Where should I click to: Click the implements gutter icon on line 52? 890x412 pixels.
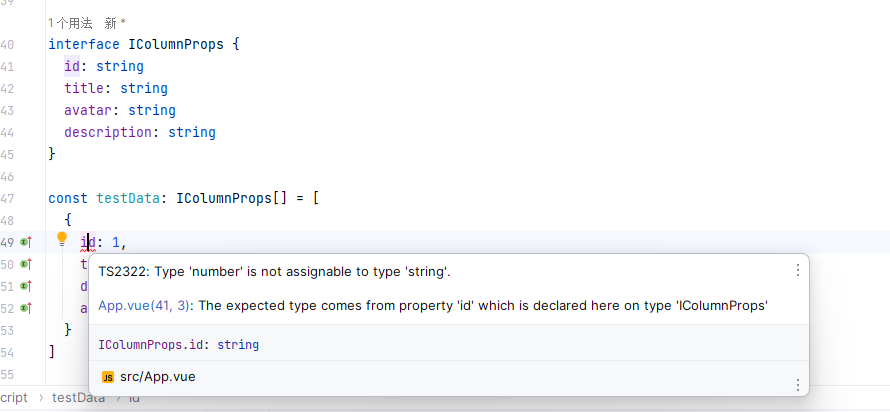(26, 308)
